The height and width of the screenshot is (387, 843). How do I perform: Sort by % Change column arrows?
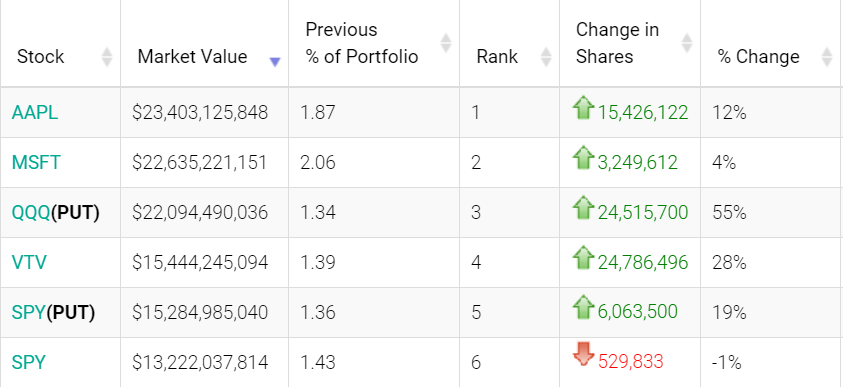tap(827, 56)
